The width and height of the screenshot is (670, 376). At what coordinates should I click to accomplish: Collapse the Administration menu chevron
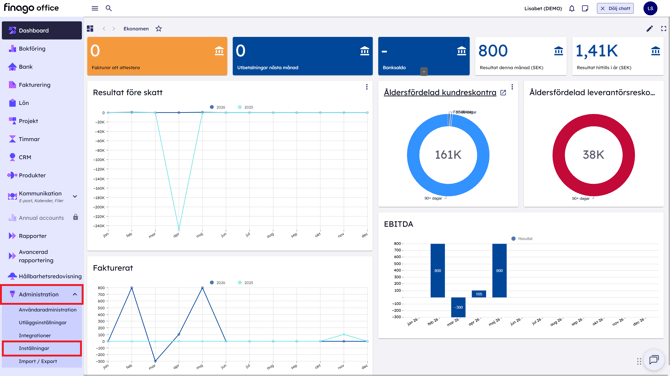pyautogui.click(x=75, y=294)
